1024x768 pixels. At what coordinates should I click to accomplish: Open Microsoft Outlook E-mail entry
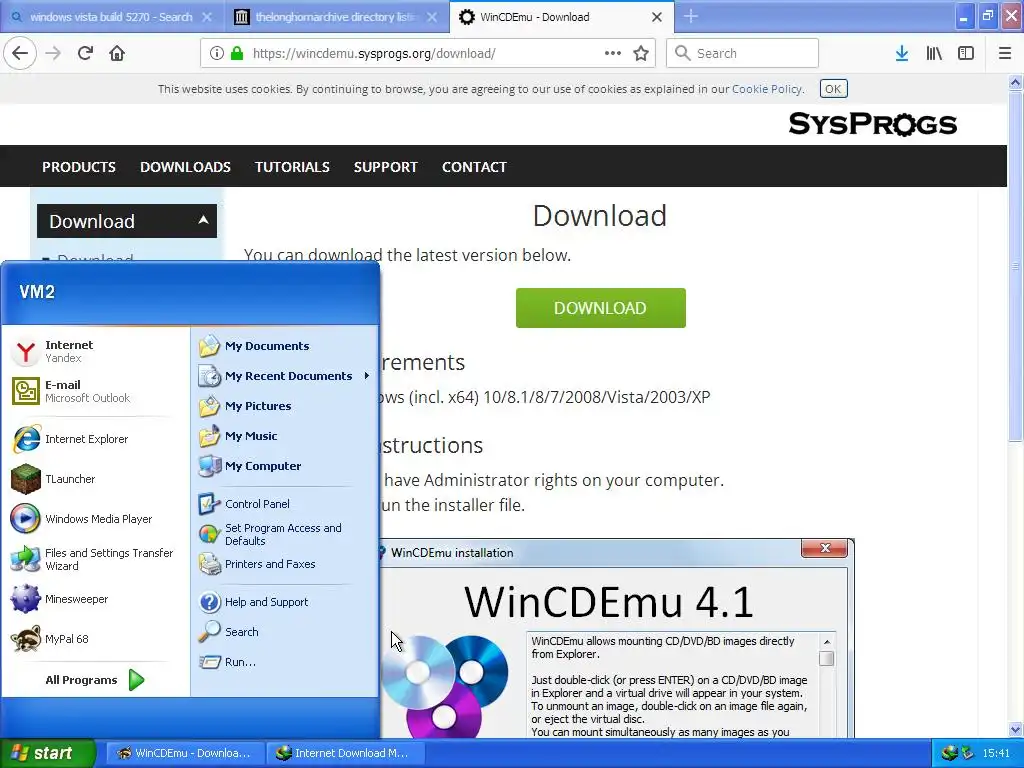click(x=95, y=391)
